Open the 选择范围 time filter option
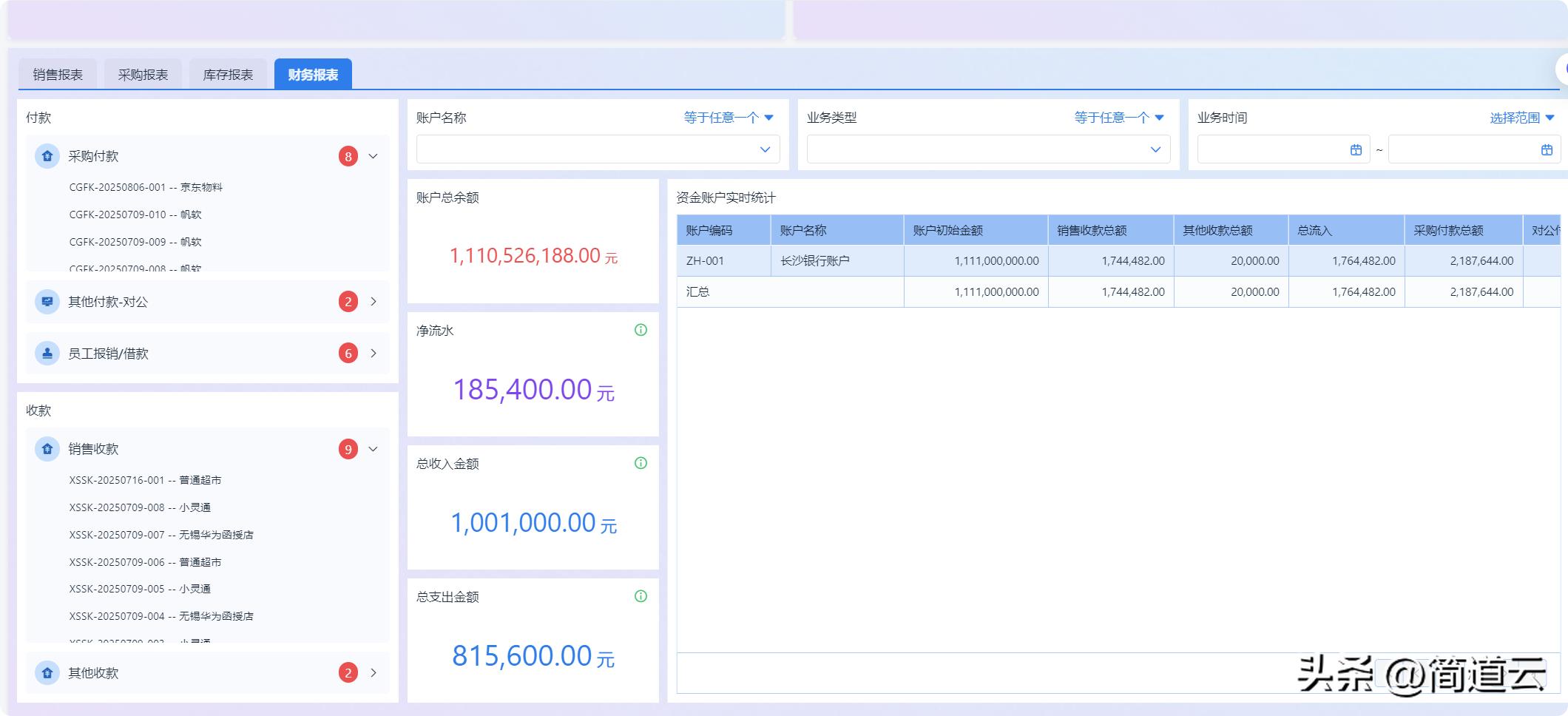 (1522, 118)
